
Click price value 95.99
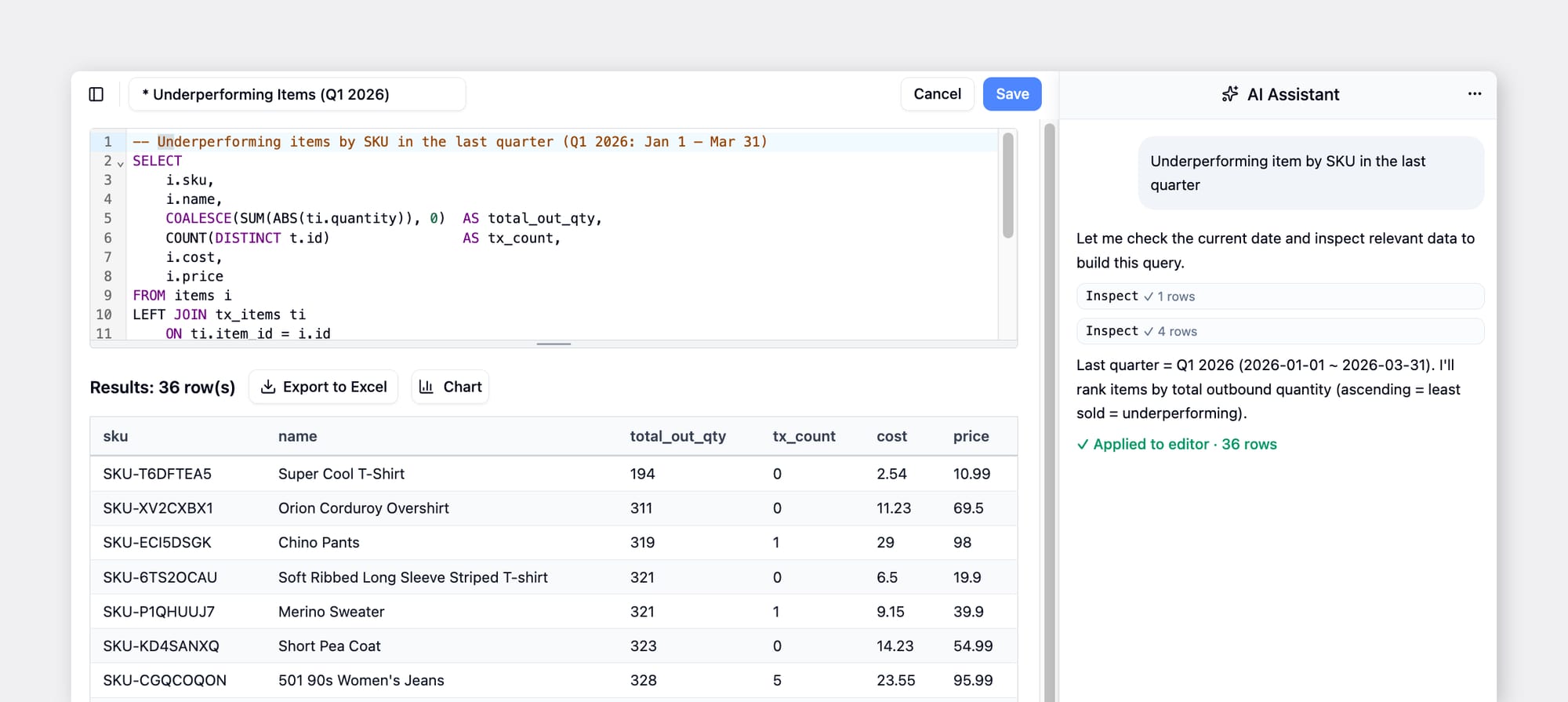click(x=973, y=681)
